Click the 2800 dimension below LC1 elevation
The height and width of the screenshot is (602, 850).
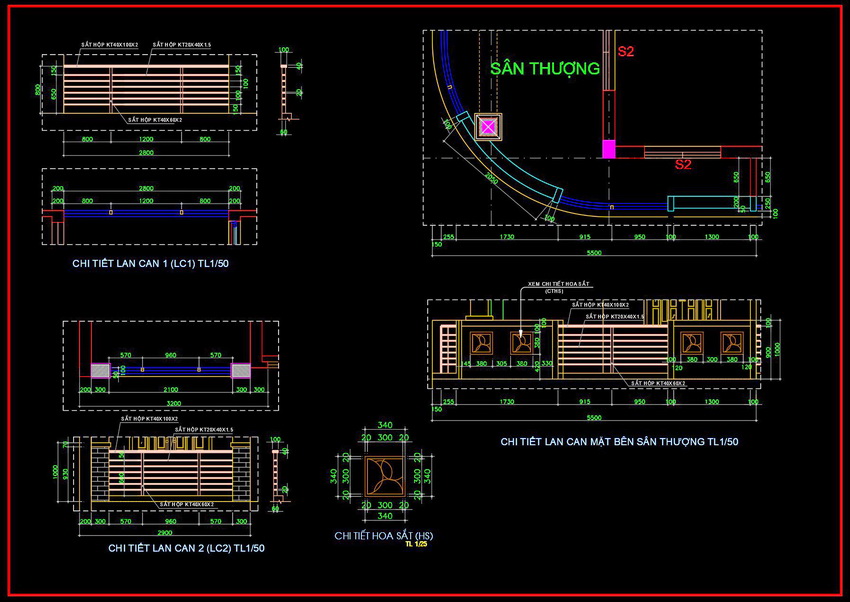(146, 153)
